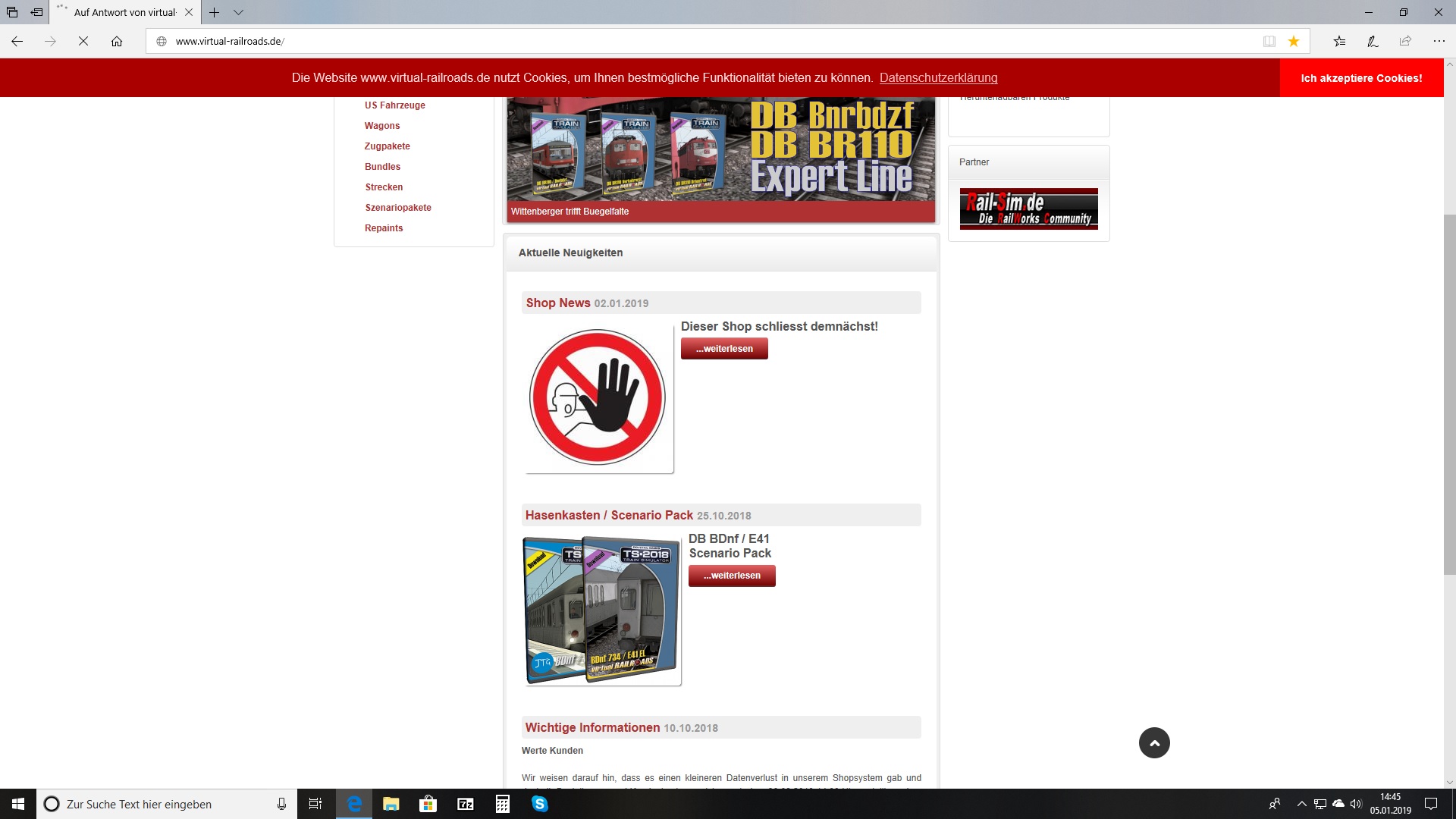Click the browser home icon
The width and height of the screenshot is (1456, 819).
click(117, 42)
